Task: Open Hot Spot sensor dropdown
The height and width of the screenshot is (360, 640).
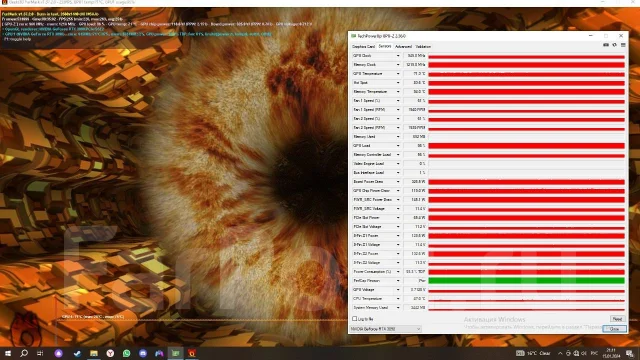Action: [398, 82]
